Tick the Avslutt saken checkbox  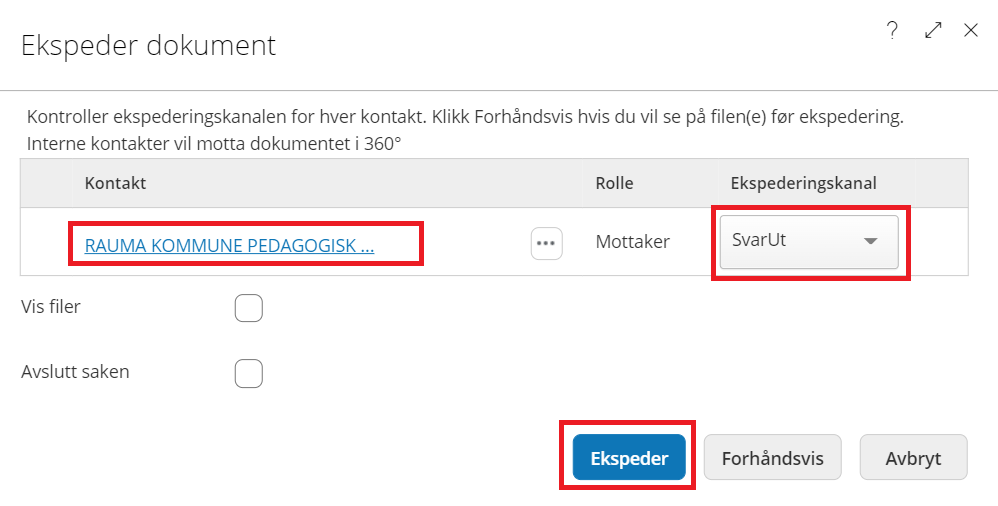click(249, 374)
